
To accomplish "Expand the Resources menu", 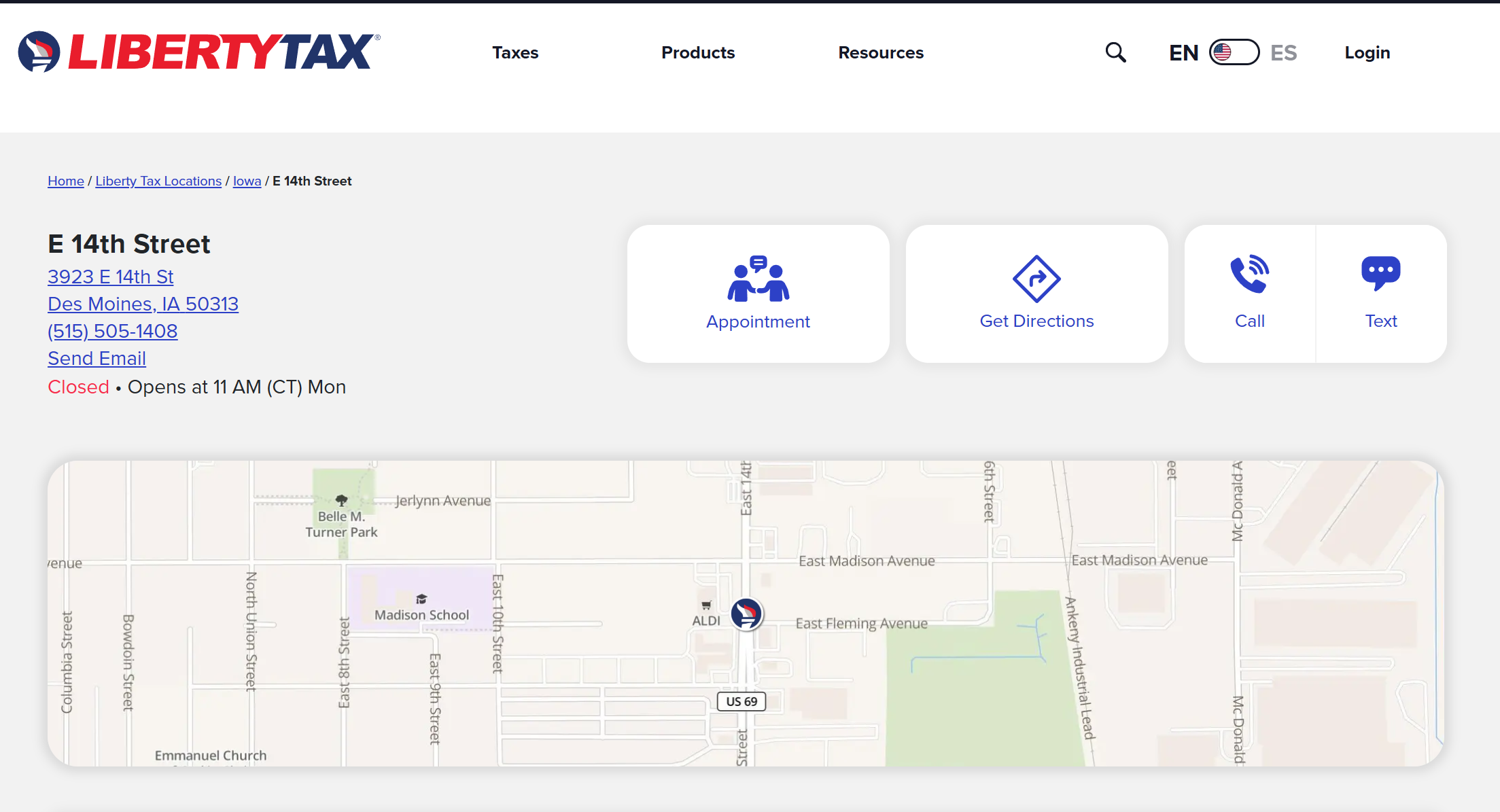I will click(880, 52).
